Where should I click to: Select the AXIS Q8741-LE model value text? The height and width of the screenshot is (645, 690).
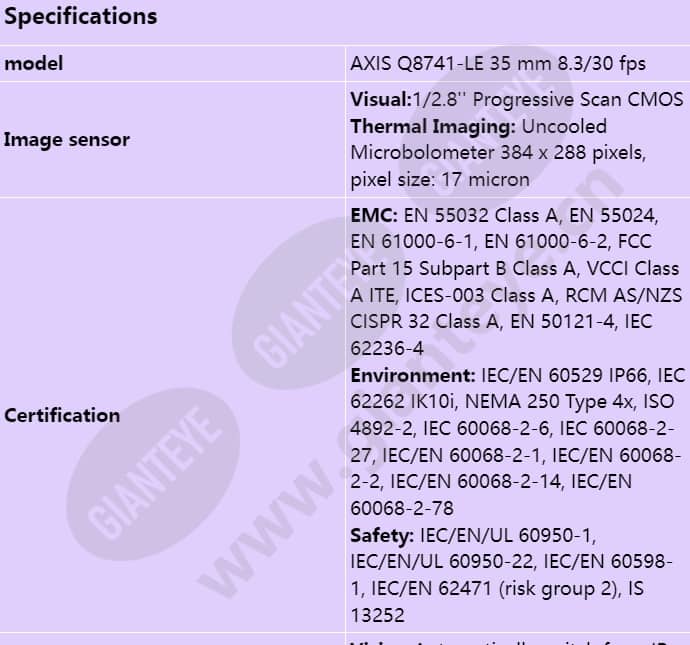[497, 63]
